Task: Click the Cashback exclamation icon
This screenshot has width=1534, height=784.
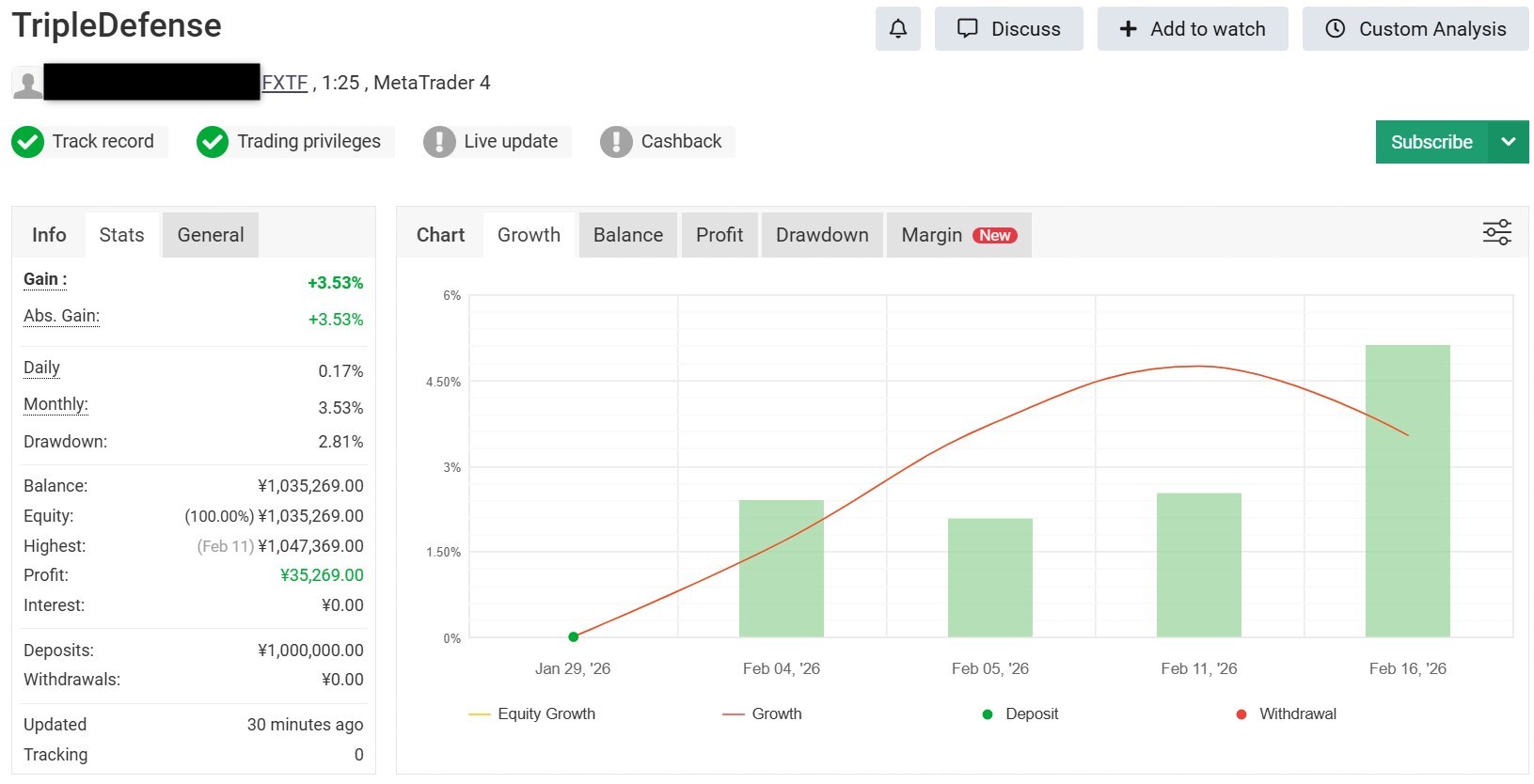Action: (x=616, y=142)
